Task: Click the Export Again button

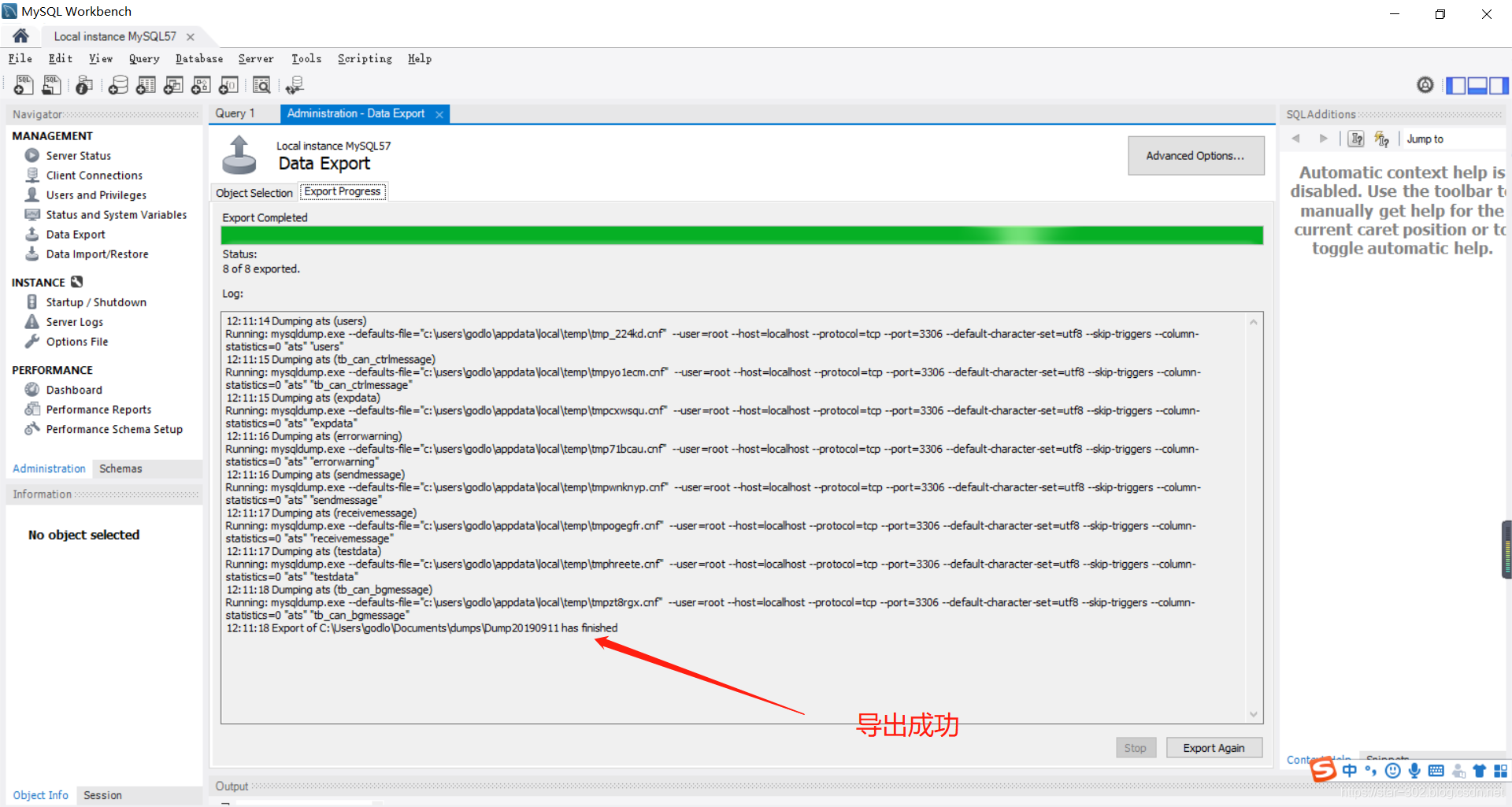Action: [1214, 747]
